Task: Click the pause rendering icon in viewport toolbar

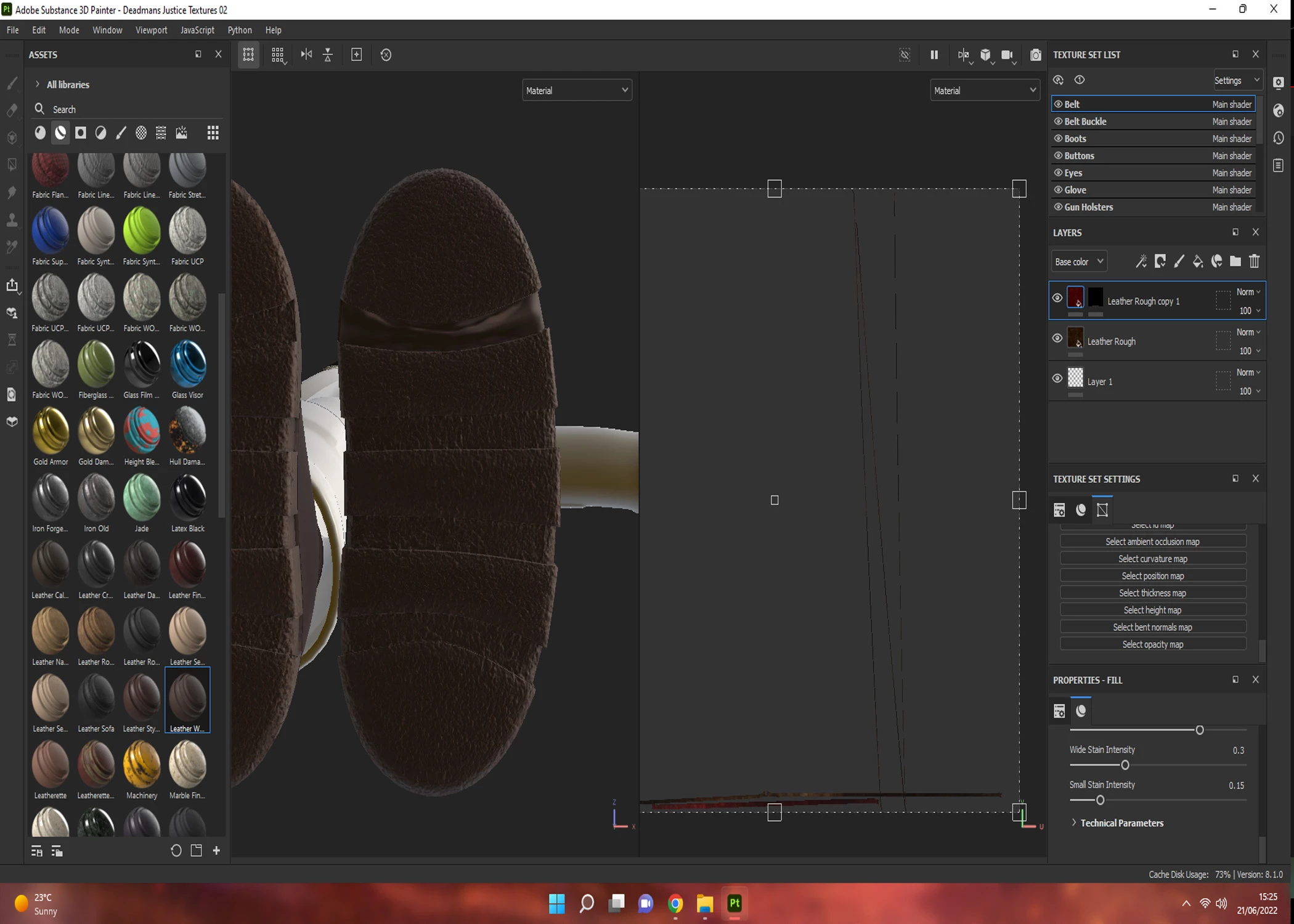Action: (934, 55)
